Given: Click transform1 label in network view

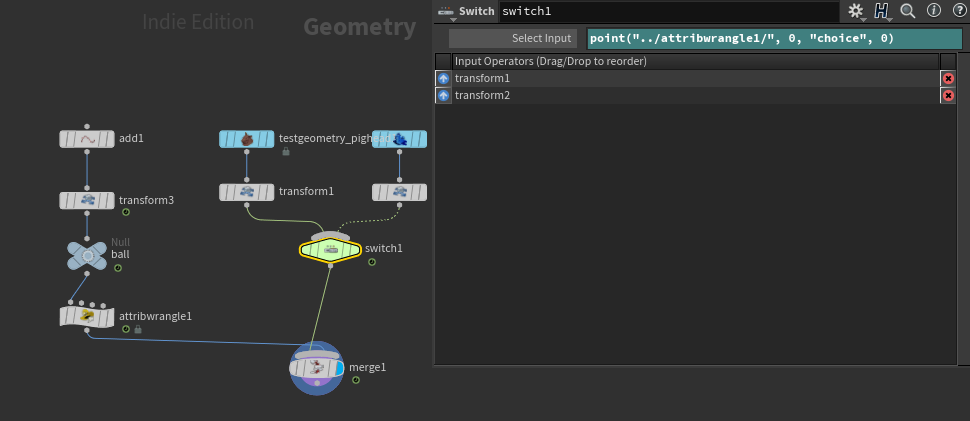Looking at the screenshot, I should point(306,192).
